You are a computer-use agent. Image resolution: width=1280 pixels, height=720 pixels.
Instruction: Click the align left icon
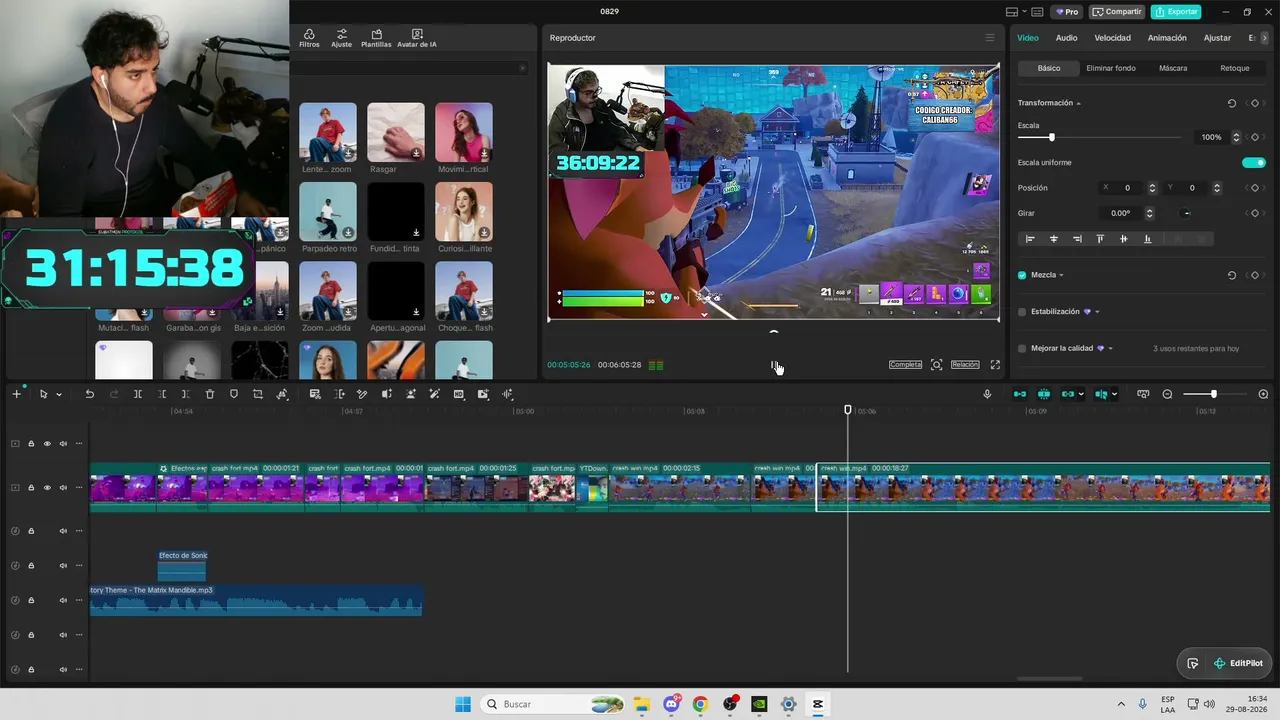tap(1030, 239)
